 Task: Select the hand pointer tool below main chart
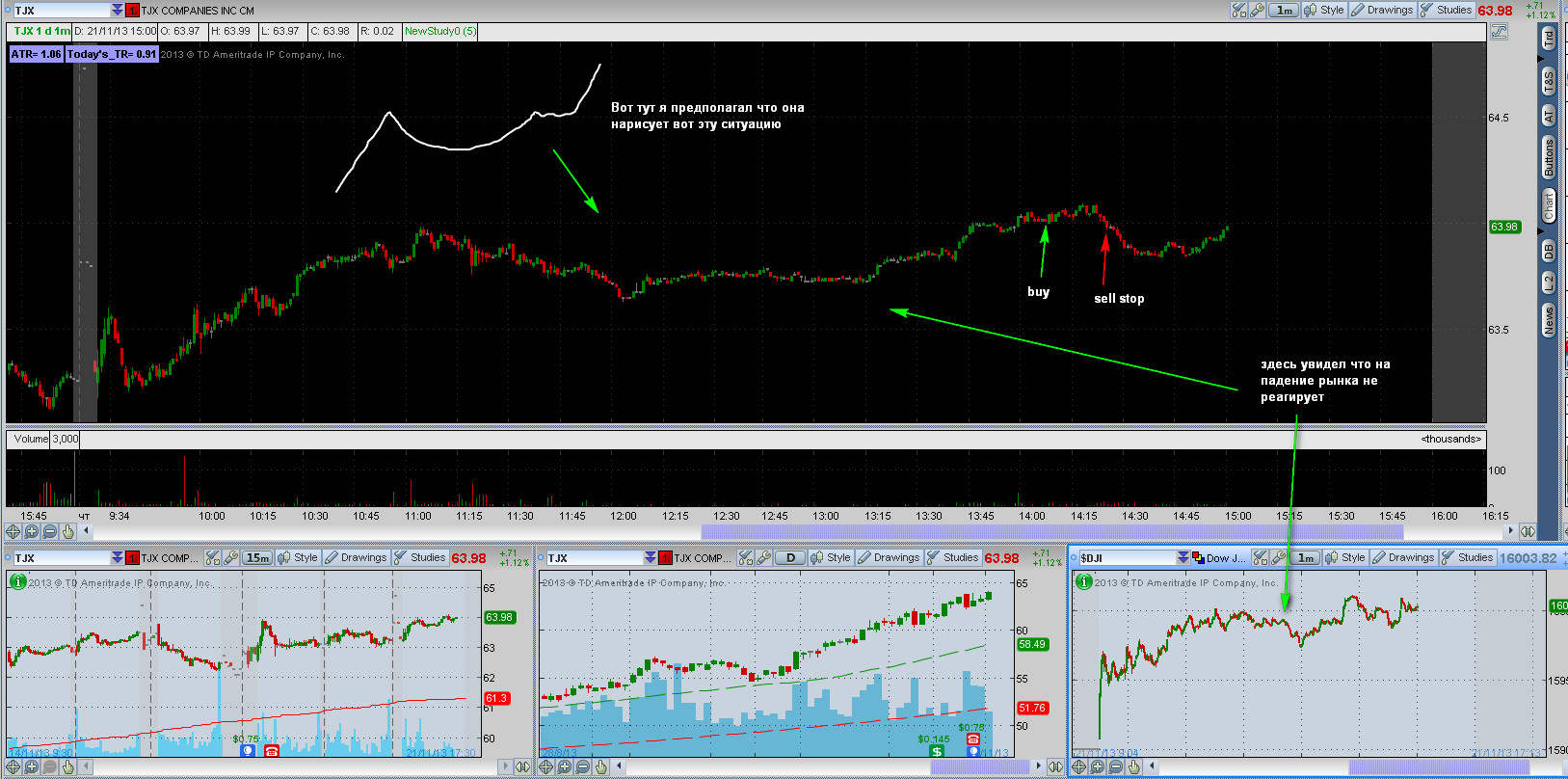coord(68,531)
